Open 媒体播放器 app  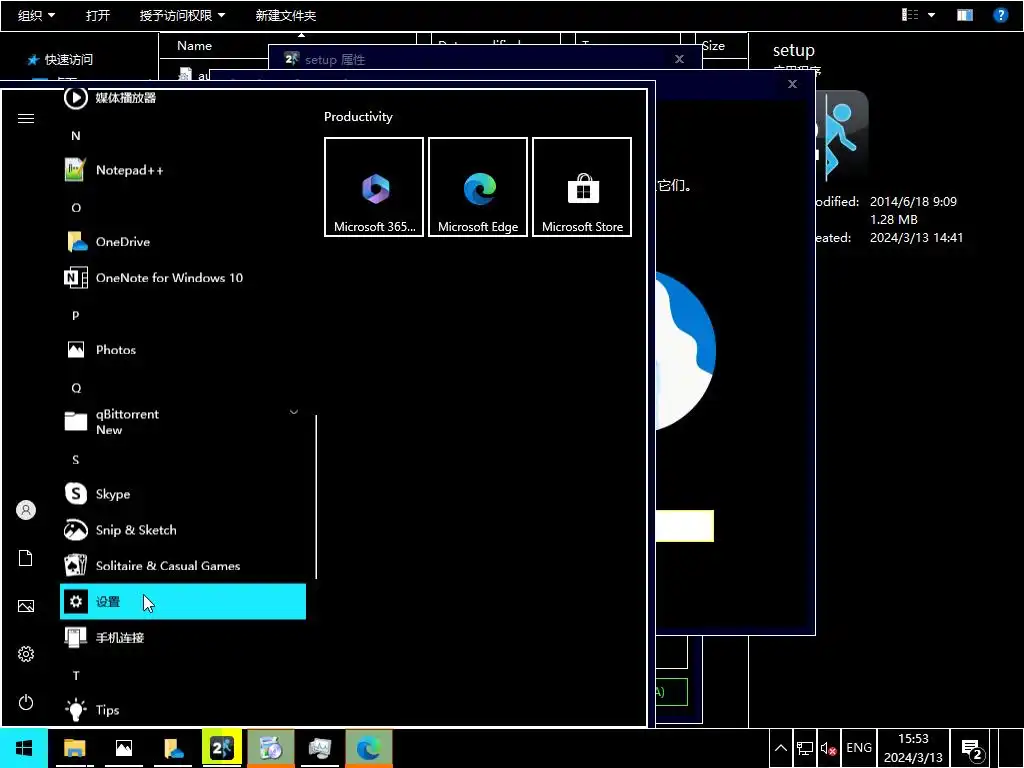[183, 98]
